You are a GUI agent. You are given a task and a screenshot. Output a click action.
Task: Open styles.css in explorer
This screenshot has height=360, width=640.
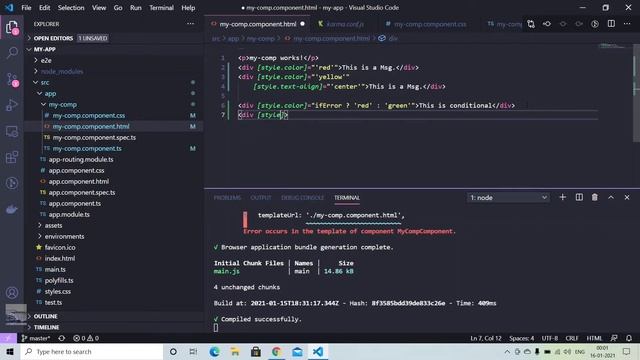click(58, 291)
